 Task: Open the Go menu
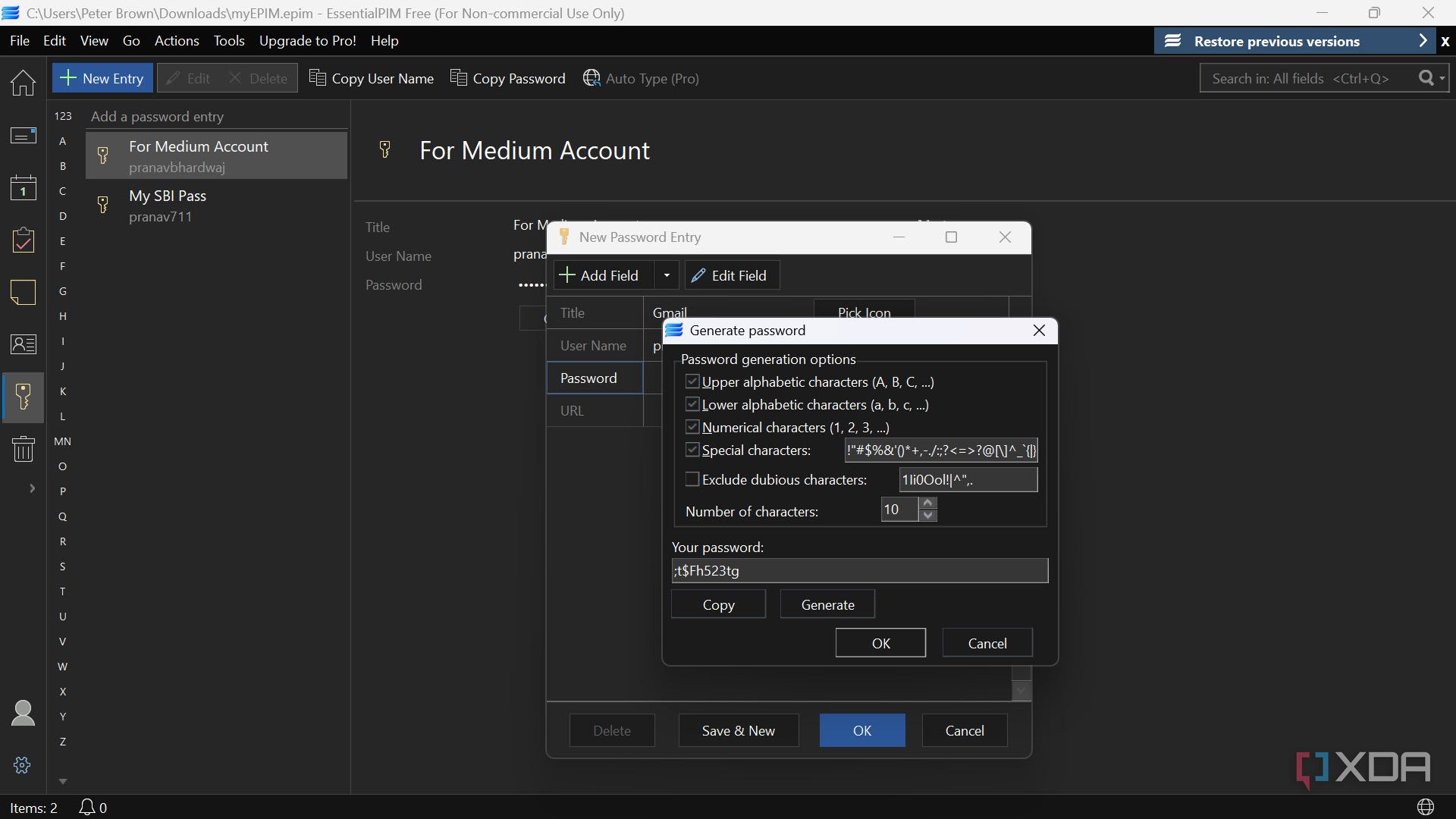131,41
